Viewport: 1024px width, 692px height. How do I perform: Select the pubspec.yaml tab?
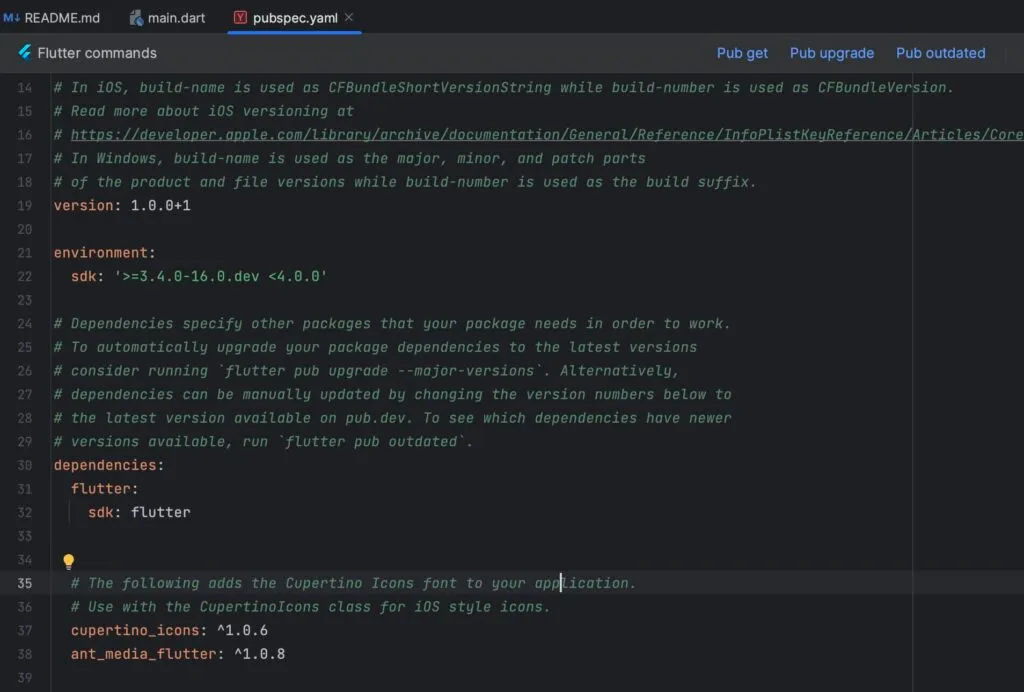pos(295,18)
